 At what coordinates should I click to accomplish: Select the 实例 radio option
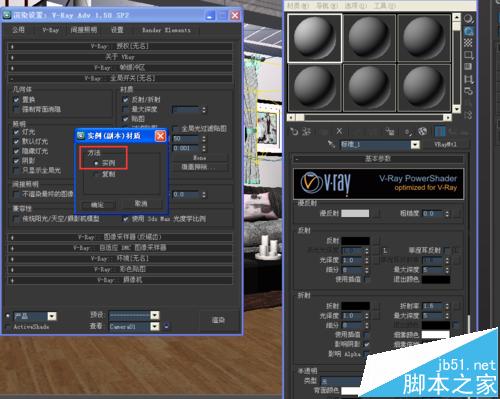(x=96, y=163)
